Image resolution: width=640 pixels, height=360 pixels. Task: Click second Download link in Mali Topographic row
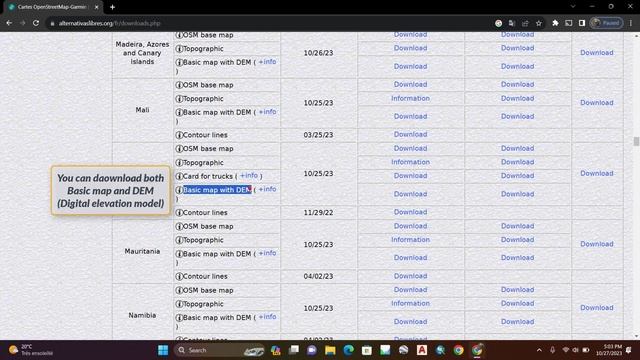(x=518, y=98)
